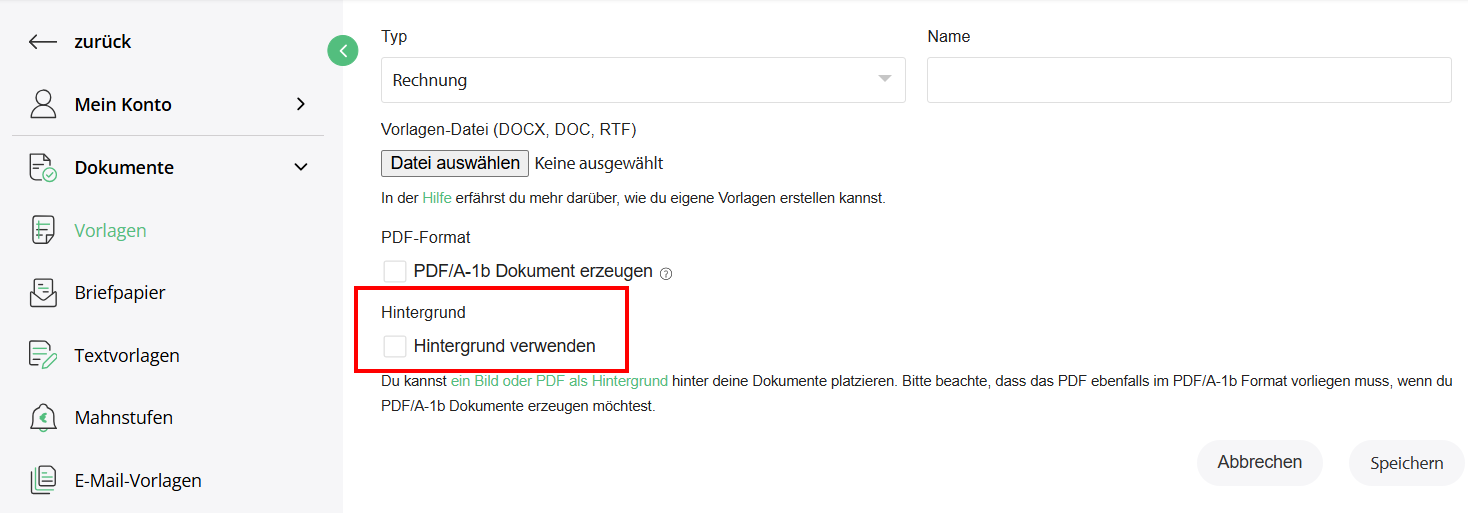Viewport: 1468px width, 513px height.
Task: Open Mein Konto menu item
Action: pyautogui.click(x=123, y=104)
